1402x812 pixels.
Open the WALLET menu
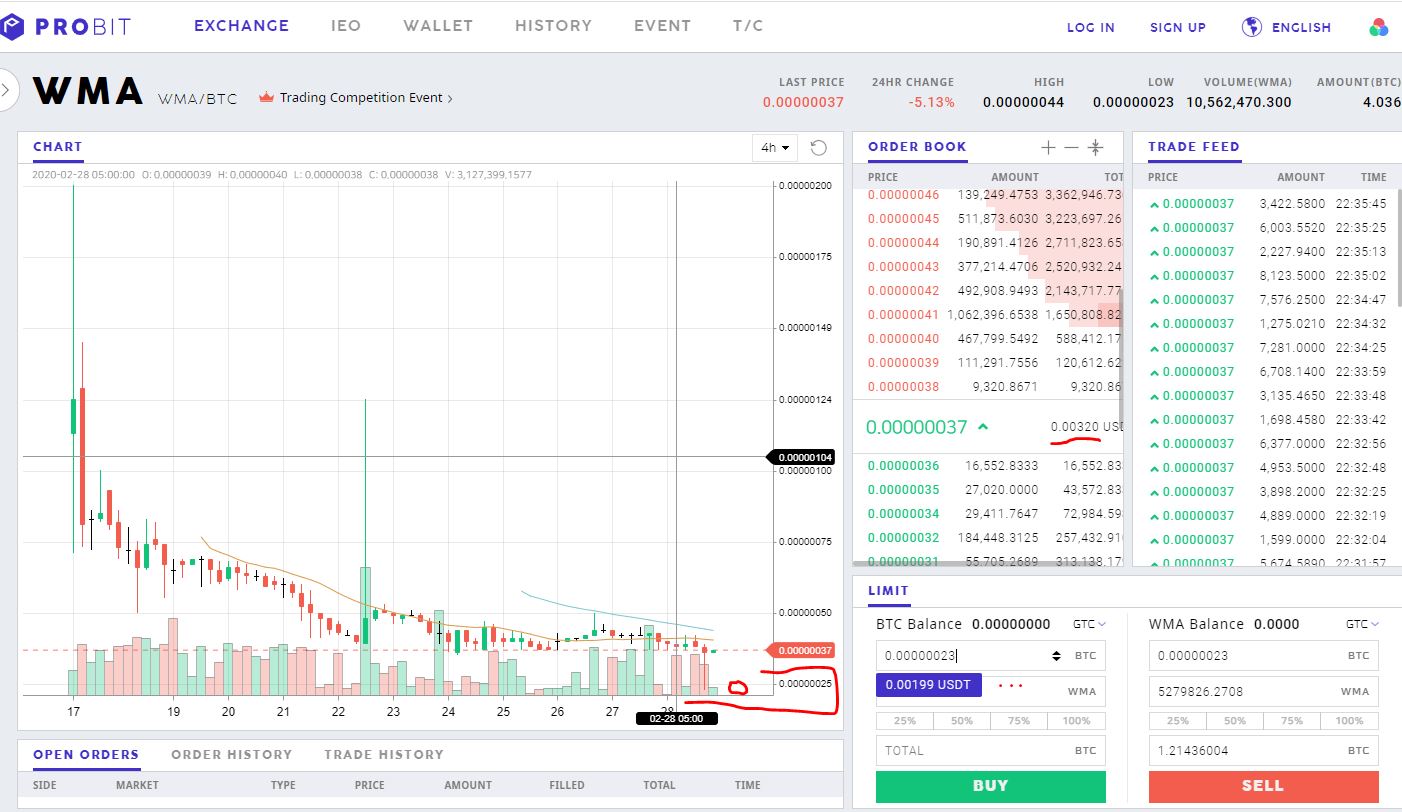pyautogui.click(x=438, y=26)
